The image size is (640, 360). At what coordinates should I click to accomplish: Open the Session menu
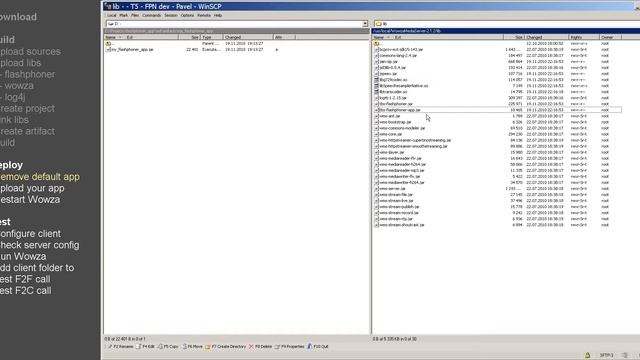(171, 16)
